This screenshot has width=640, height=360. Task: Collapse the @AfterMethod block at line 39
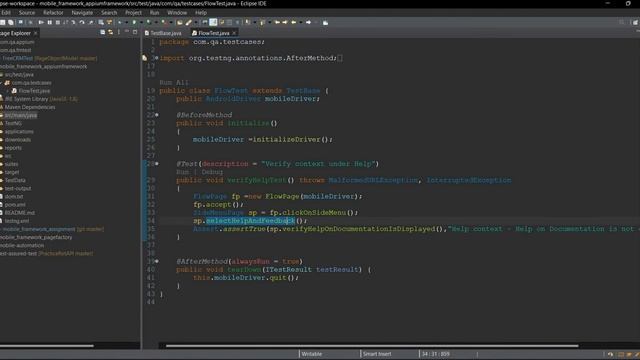point(157,261)
